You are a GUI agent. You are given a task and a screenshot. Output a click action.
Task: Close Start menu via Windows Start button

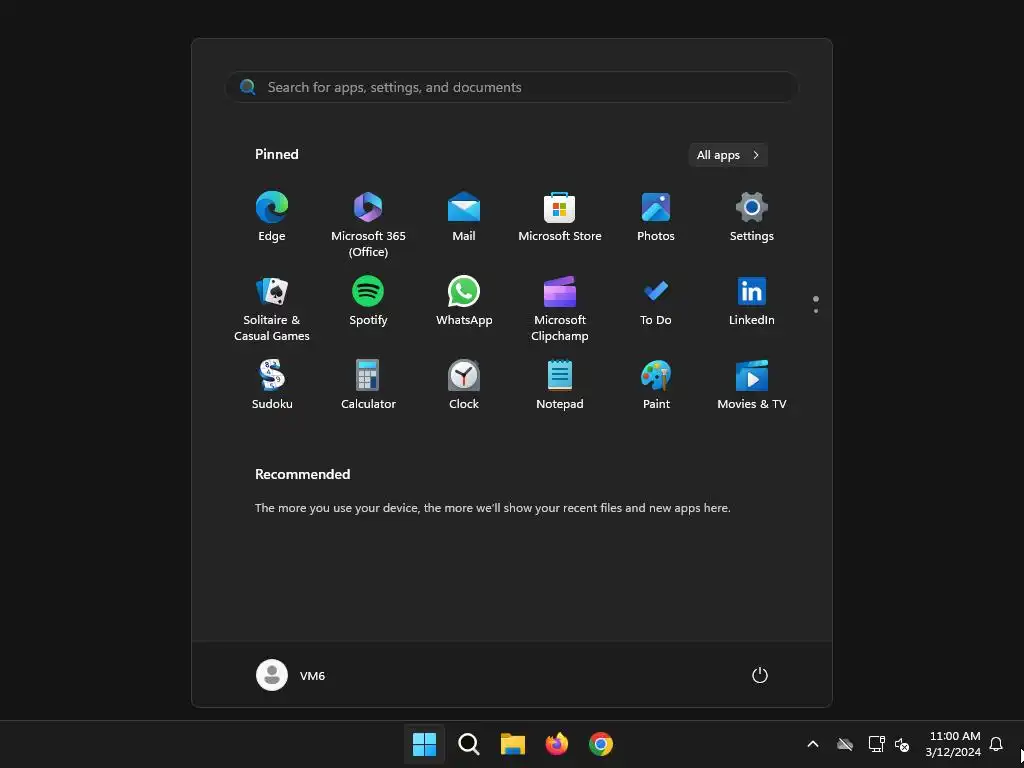click(424, 744)
